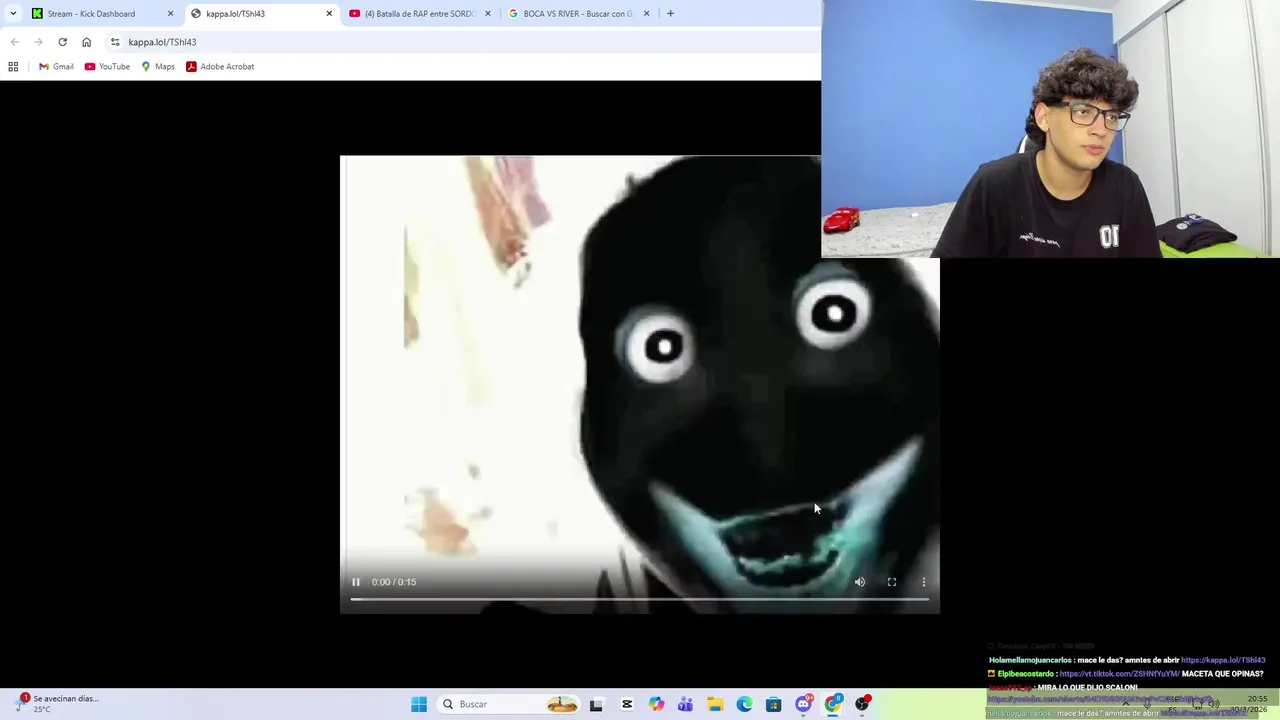The width and height of the screenshot is (1280, 720).
Task: Open the vt.tiktok.com link in chat
Action: tap(1119, 674)
